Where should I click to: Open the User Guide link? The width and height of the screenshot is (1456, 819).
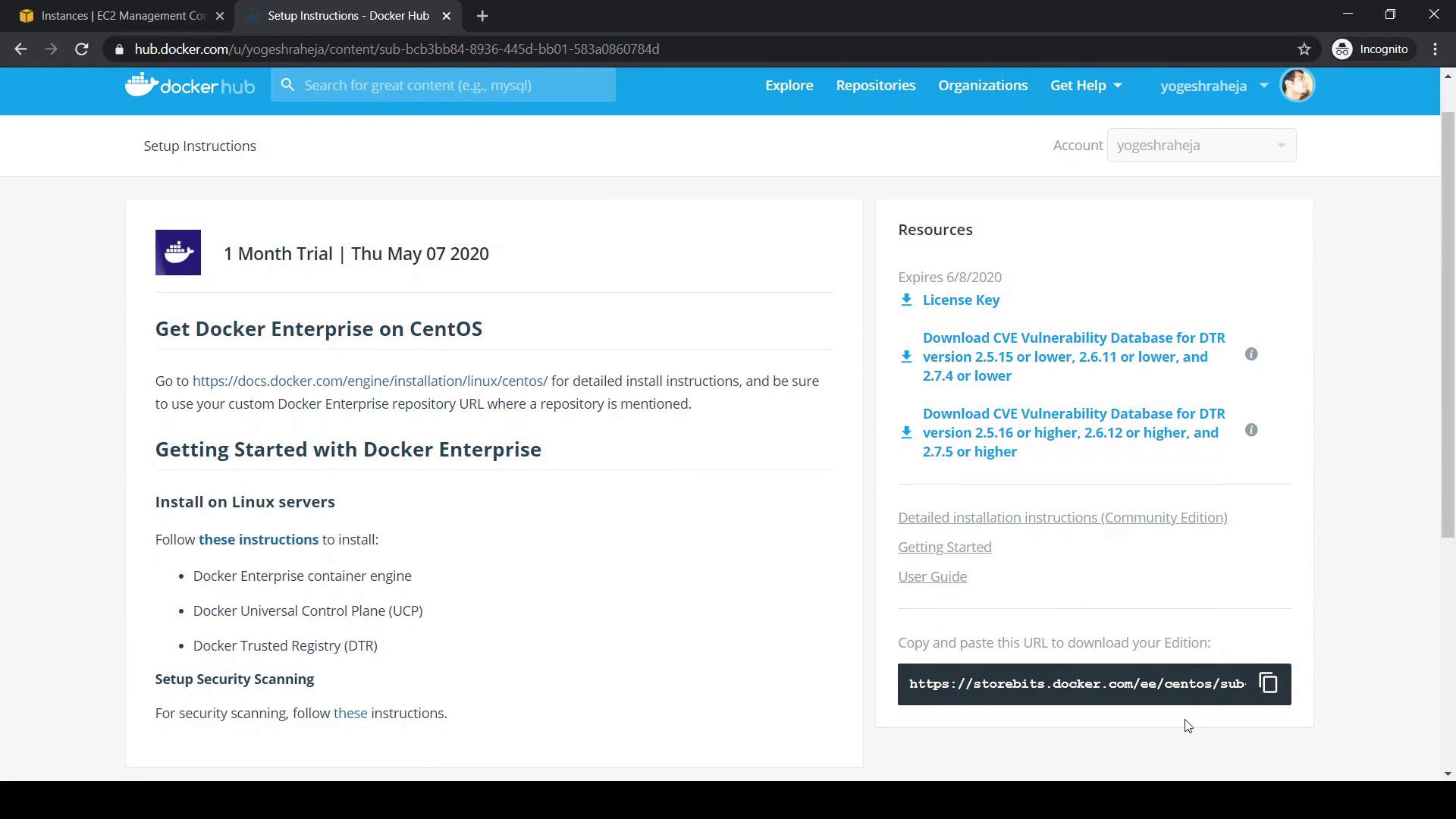tap(932, 577)
